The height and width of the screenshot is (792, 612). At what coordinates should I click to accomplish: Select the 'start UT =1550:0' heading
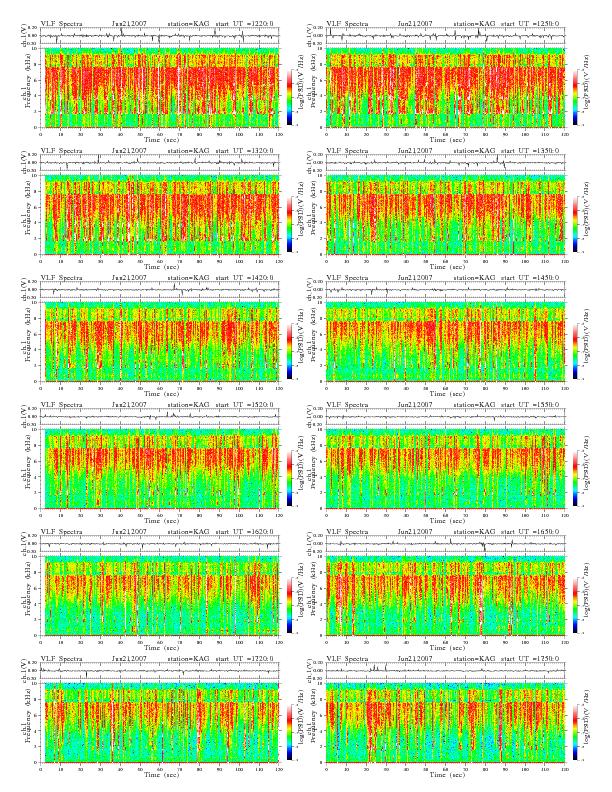(530, 405)
